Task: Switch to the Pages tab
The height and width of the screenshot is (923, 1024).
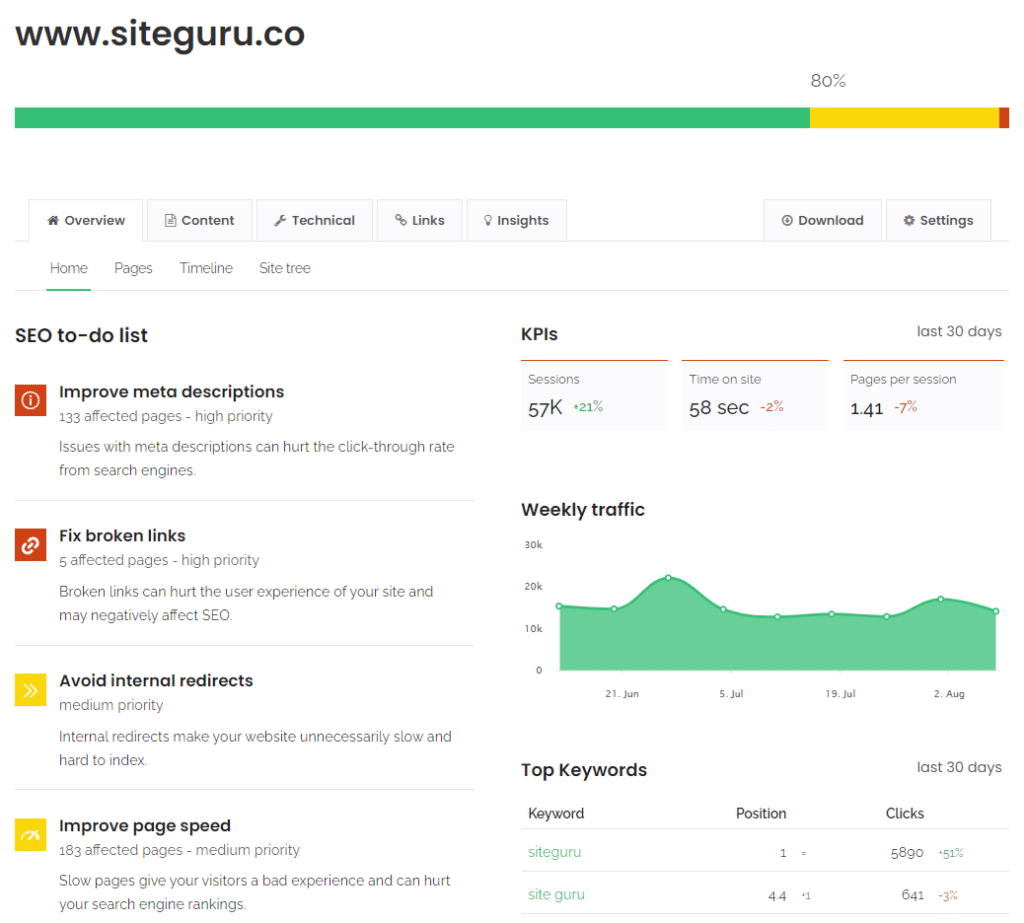Action: coord(133,268)
